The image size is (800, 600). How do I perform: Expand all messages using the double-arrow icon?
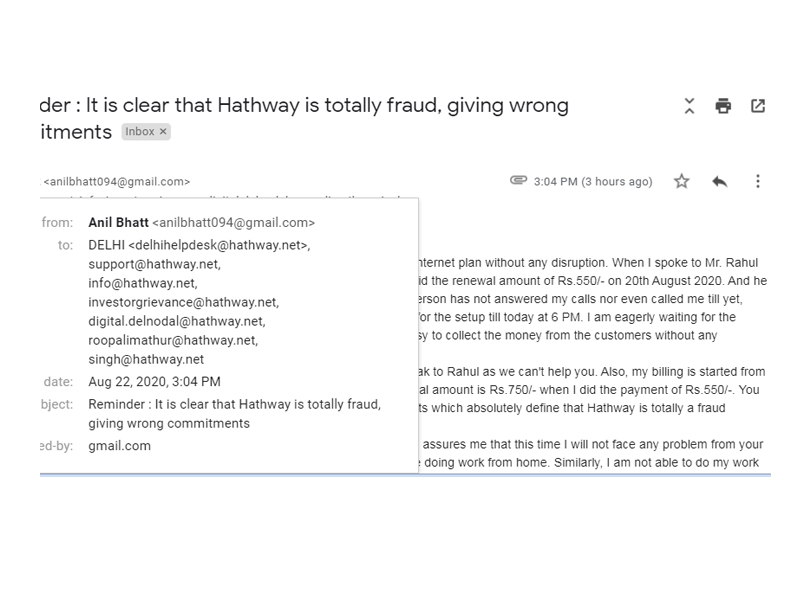point(689,106)
